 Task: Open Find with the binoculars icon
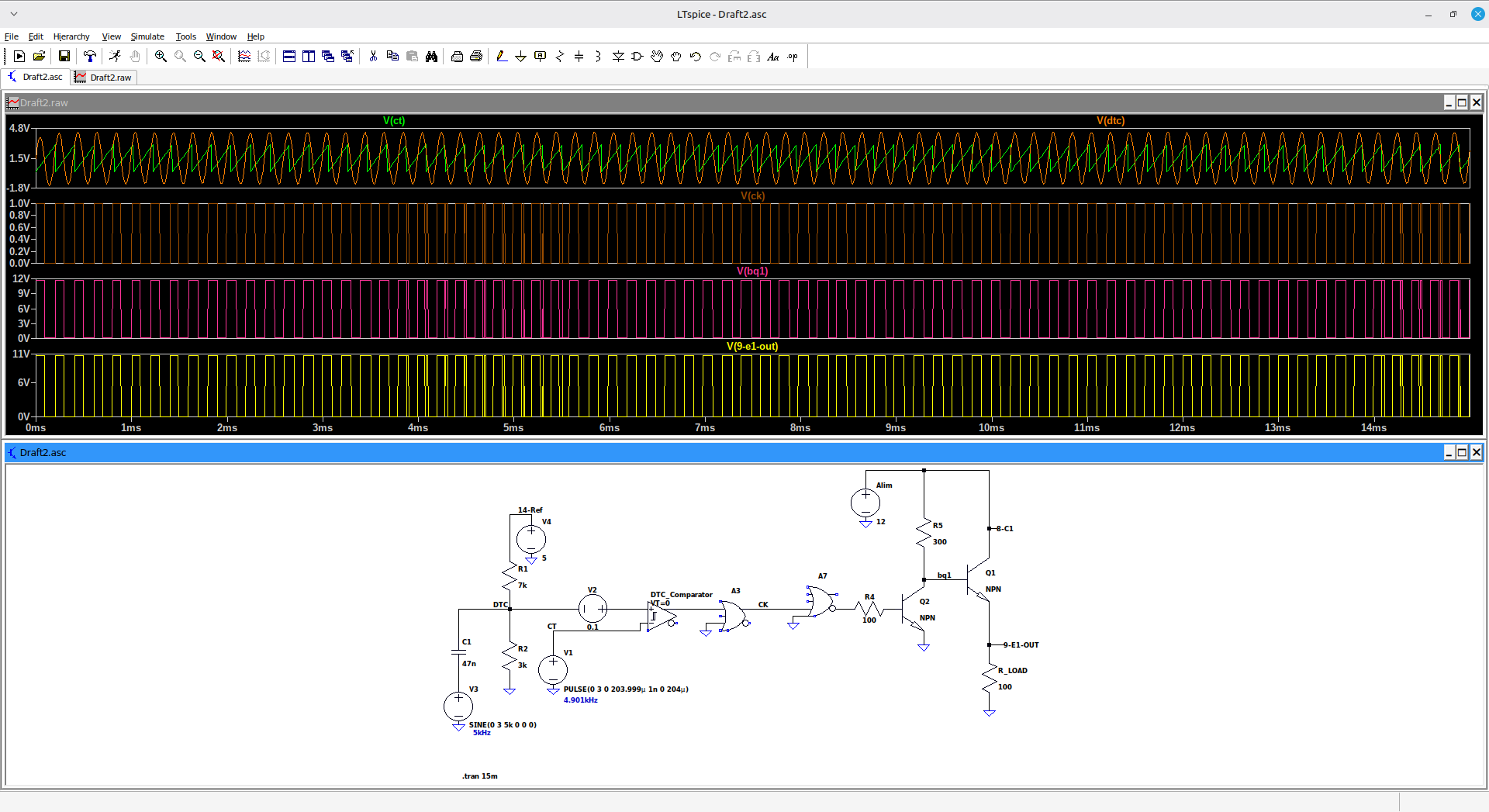(x=431, y=57)
